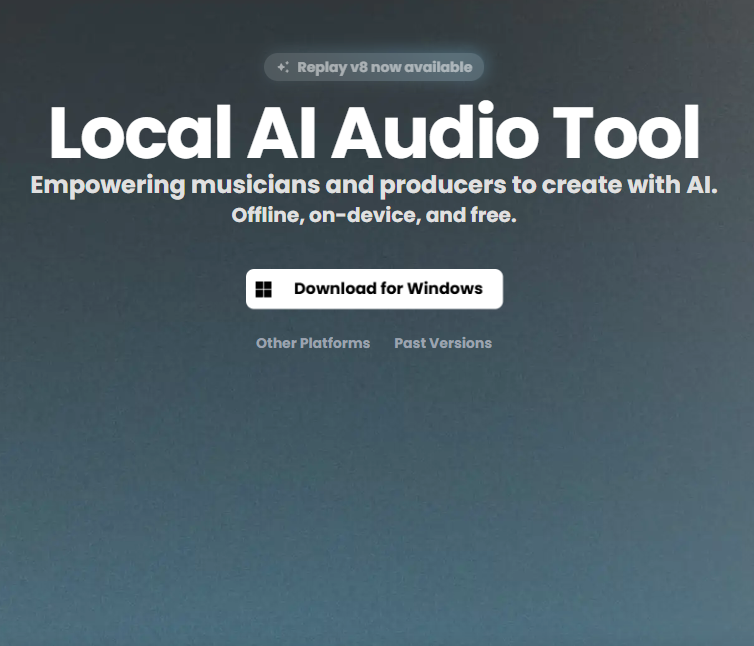This screenshot has height=646, width=754.
Task: Click the "Offline, on-device, and free." tagline
Action: (x=374, y=215)
